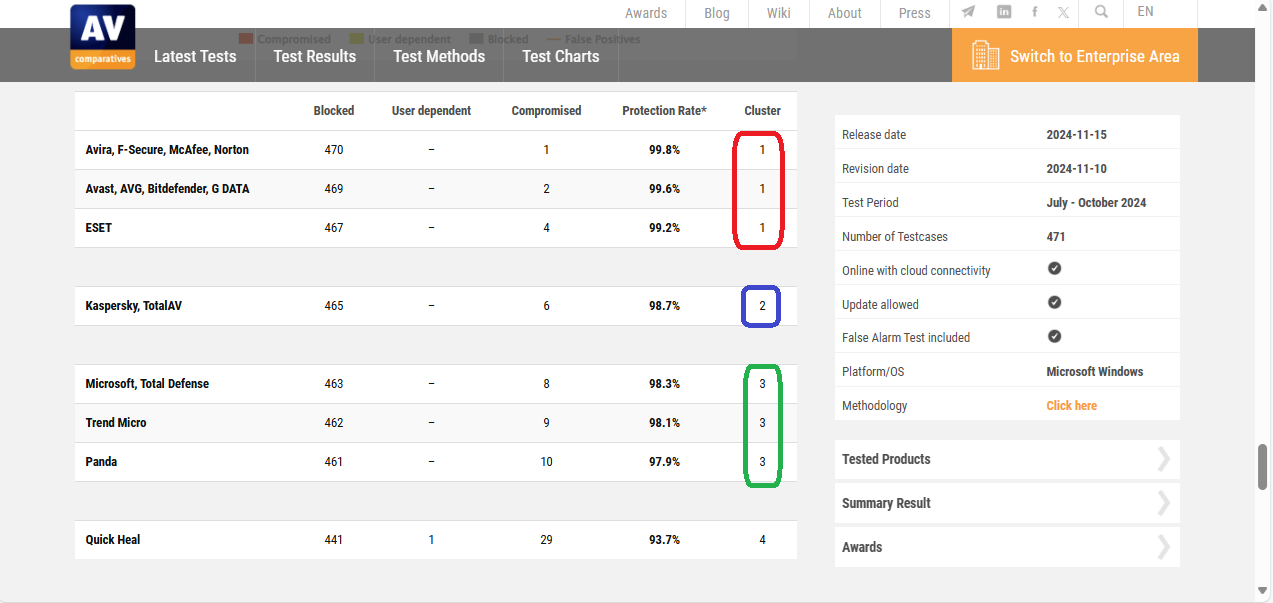Click the Number of Testcases value 471
The width and height of the screenshot is (1273, 603).
1055,236
